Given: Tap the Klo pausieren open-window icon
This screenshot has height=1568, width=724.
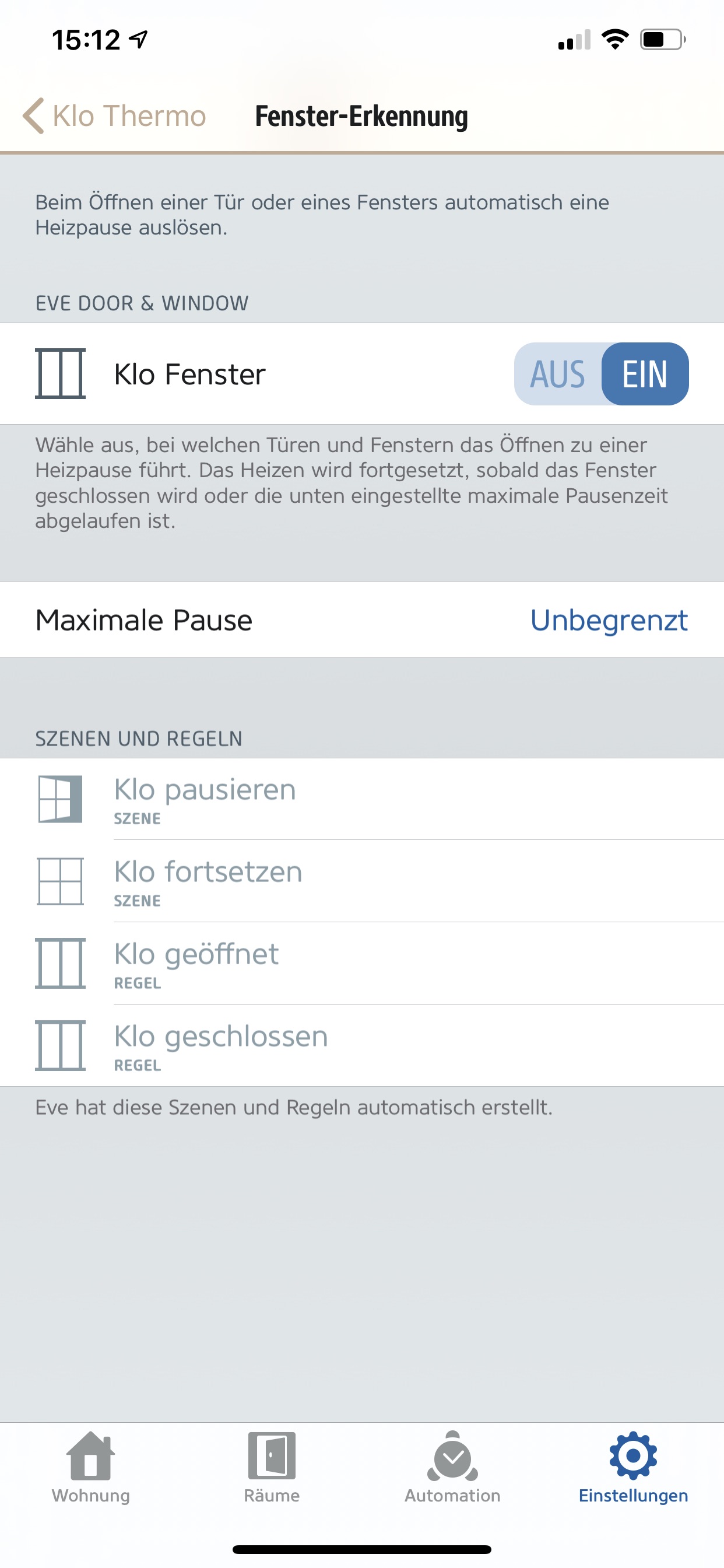Looking at the screenshot, I should pos(60,799).
